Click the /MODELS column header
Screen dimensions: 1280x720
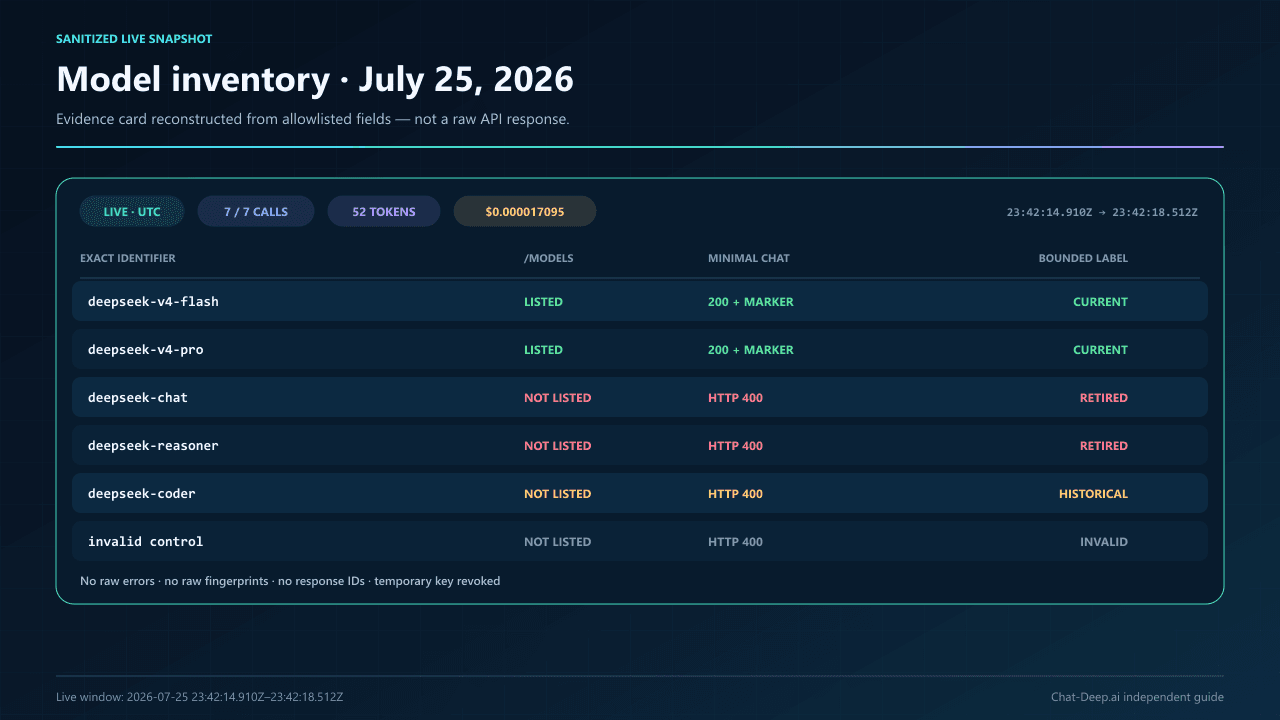[549, 258]
